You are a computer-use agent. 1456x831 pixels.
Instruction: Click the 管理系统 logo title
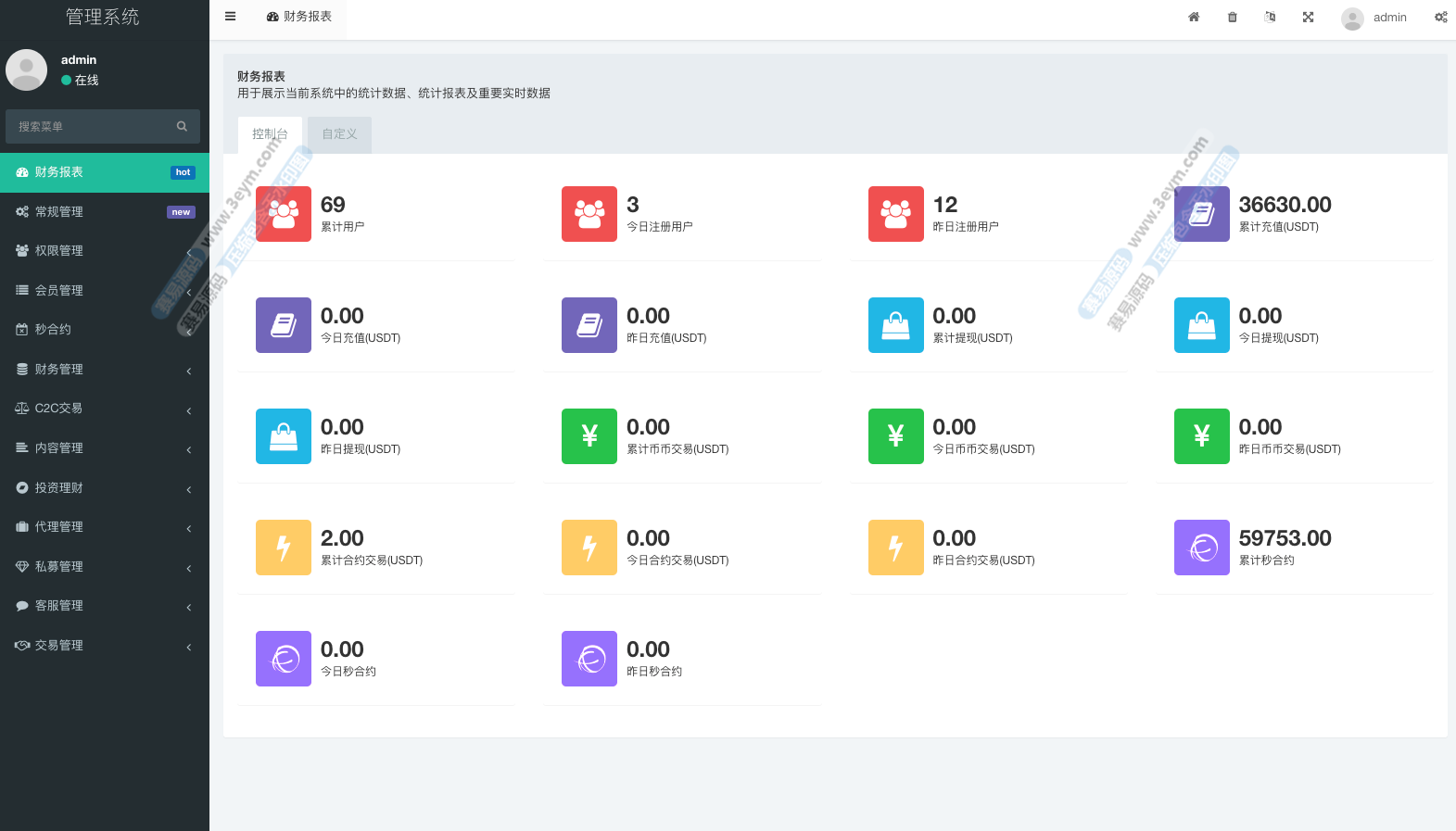103,17
